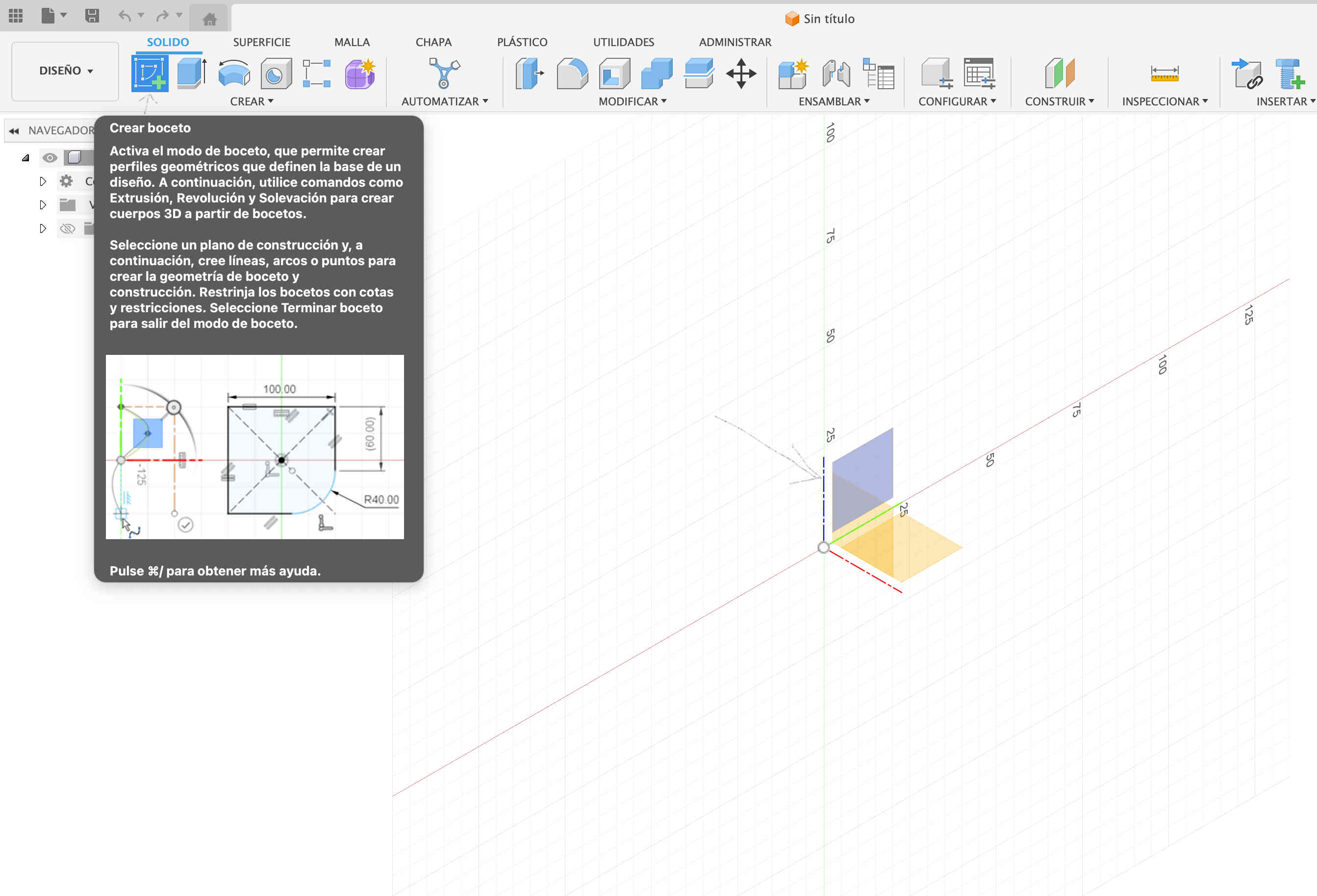Click the cube-with-sliders Configurar icon

[937, 74]
